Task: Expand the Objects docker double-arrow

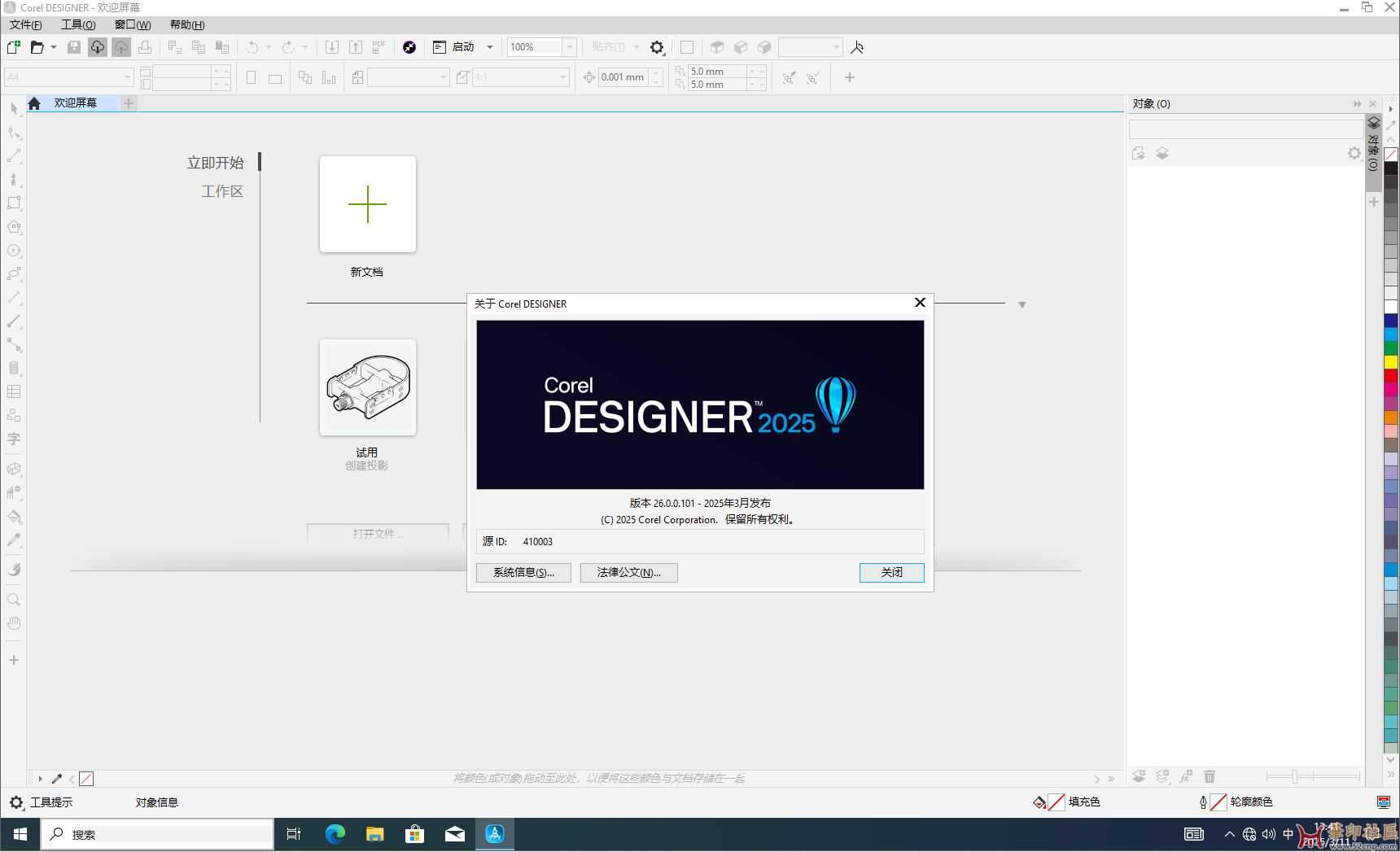Action: pyautogui.click(x=1357, y=103)
